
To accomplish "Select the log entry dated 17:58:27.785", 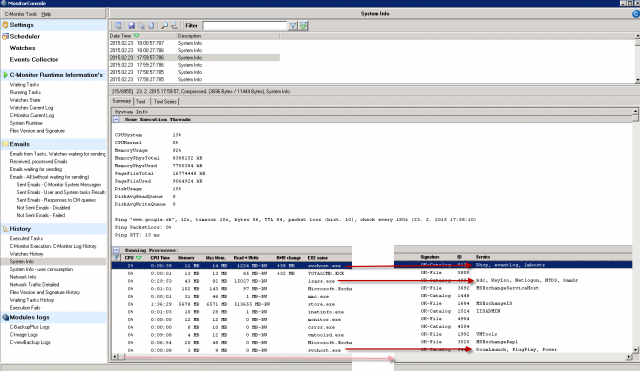I will pyautogui.click(x=195, y=79).
